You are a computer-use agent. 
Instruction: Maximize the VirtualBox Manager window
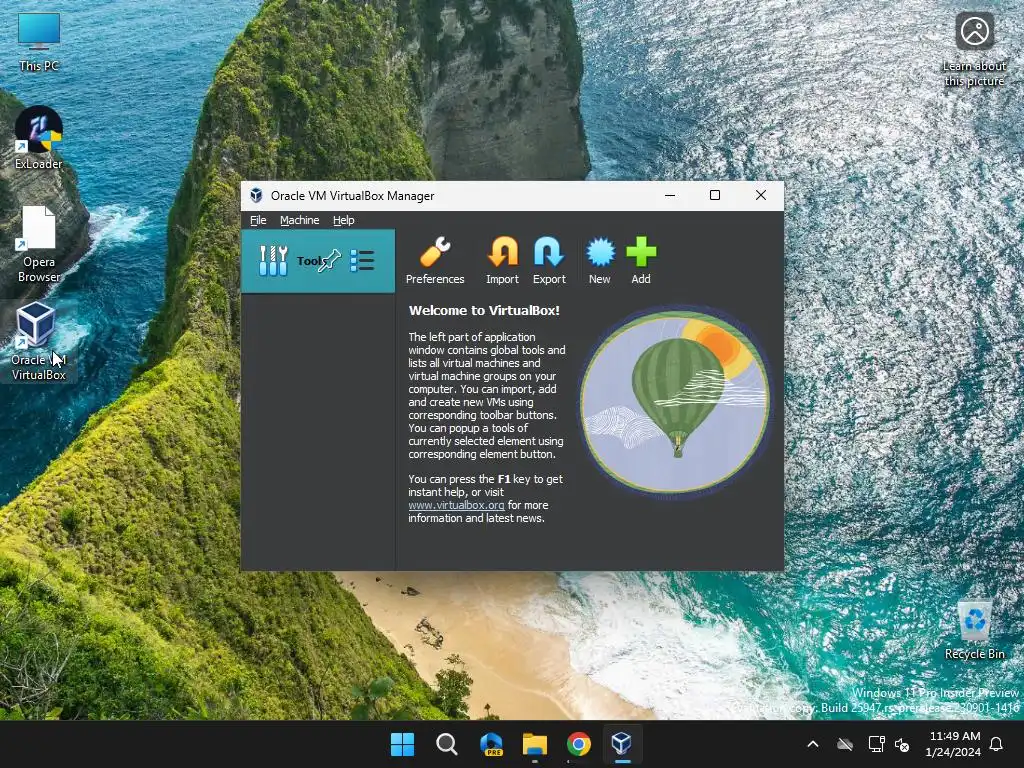715,195
